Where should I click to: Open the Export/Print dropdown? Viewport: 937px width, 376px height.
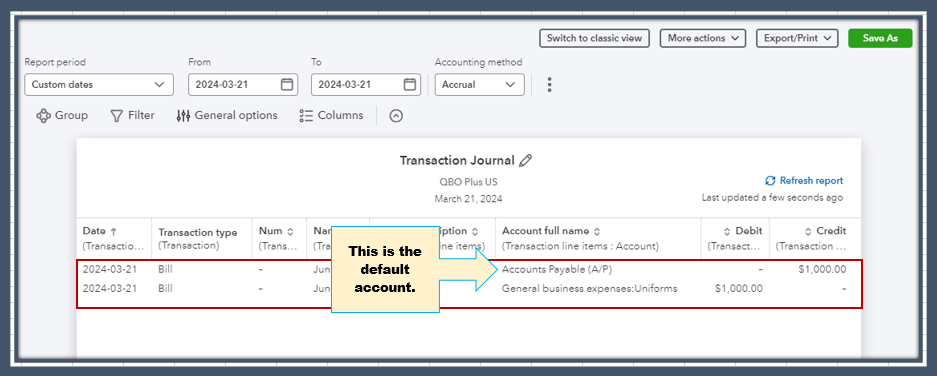pos(797,38)
